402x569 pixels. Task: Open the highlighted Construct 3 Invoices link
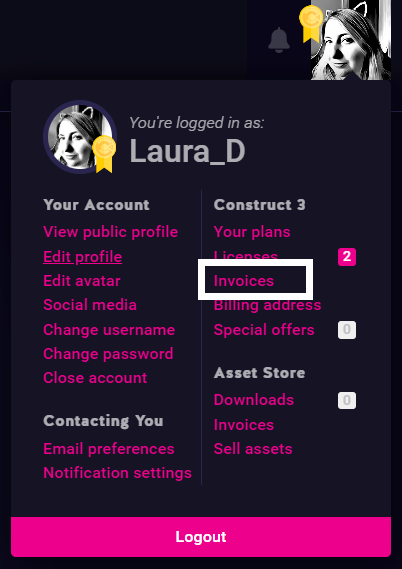(x=244, y=281)
